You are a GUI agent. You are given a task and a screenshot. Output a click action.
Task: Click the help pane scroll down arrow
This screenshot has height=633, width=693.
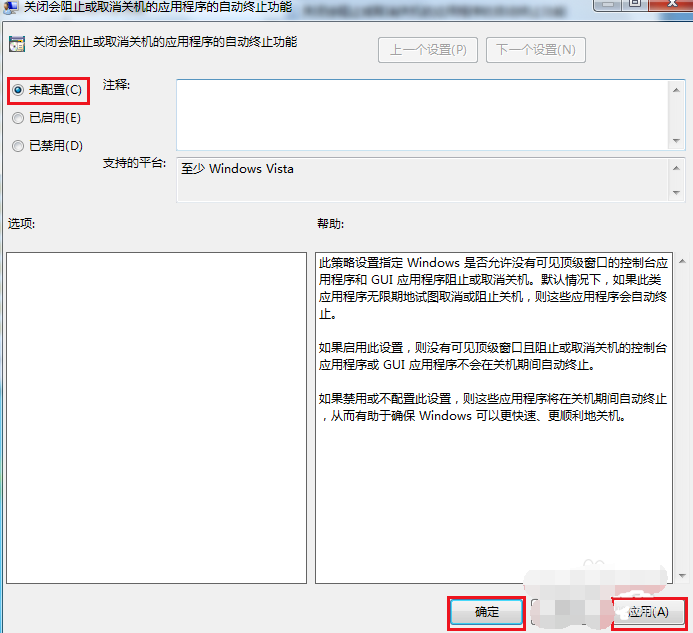tap(682, 576)
